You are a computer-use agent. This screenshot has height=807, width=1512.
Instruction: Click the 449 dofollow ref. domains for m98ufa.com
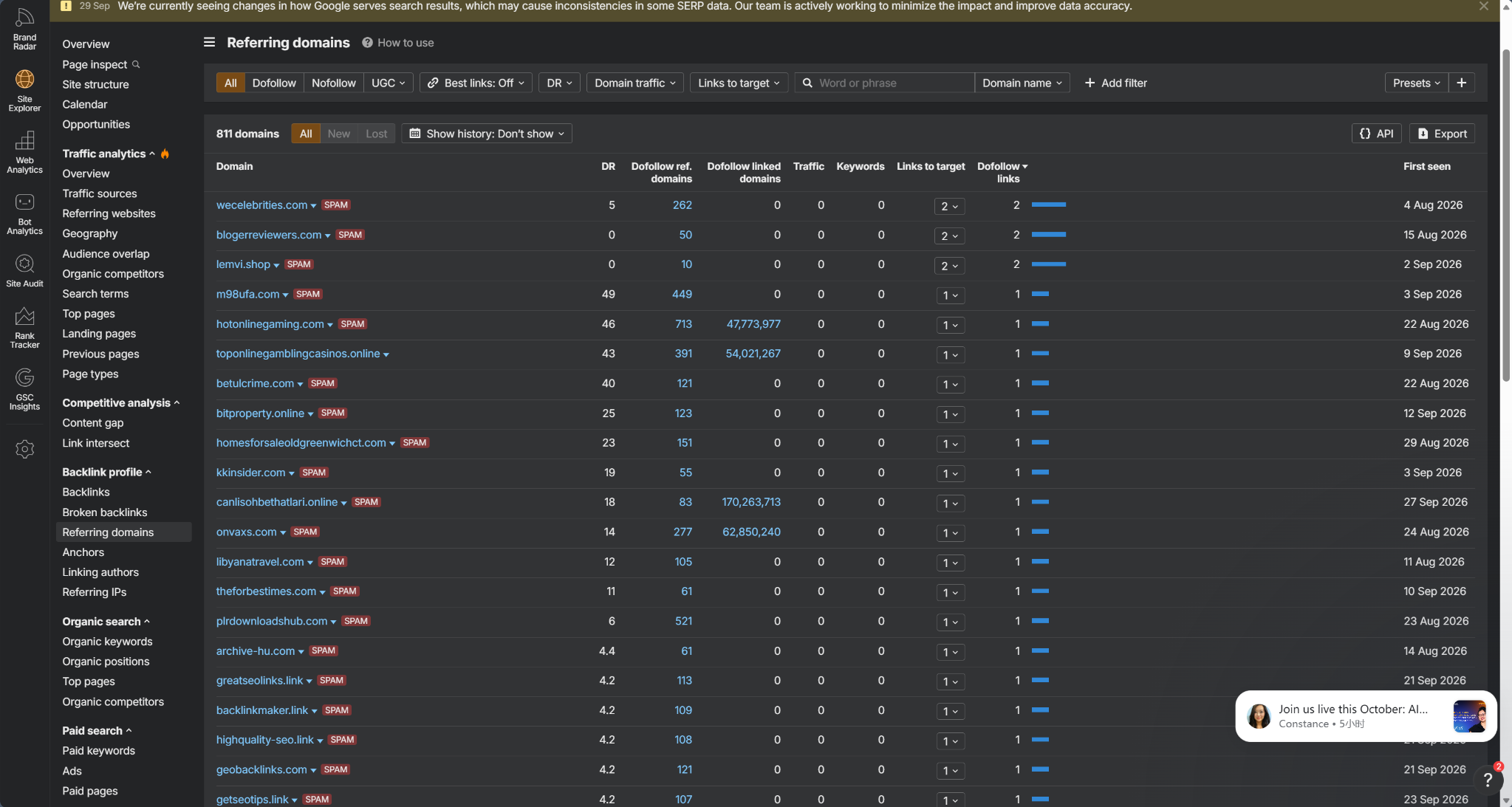click(x=682, y=294)
